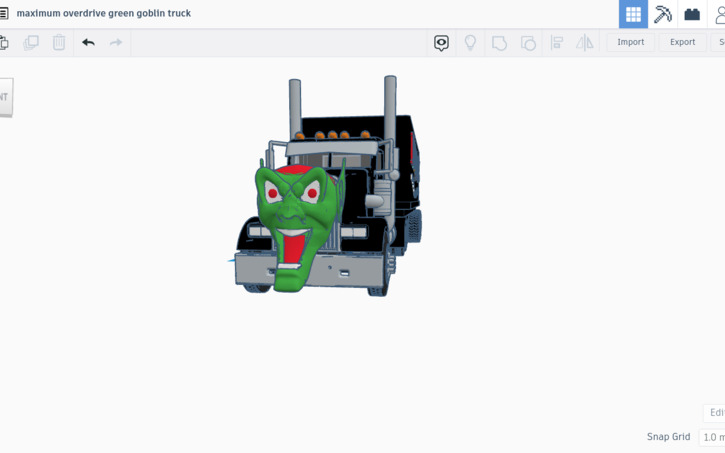Screen dimensions: 725x453
Task: Click the Import button
Action: [x=631, y=42]
